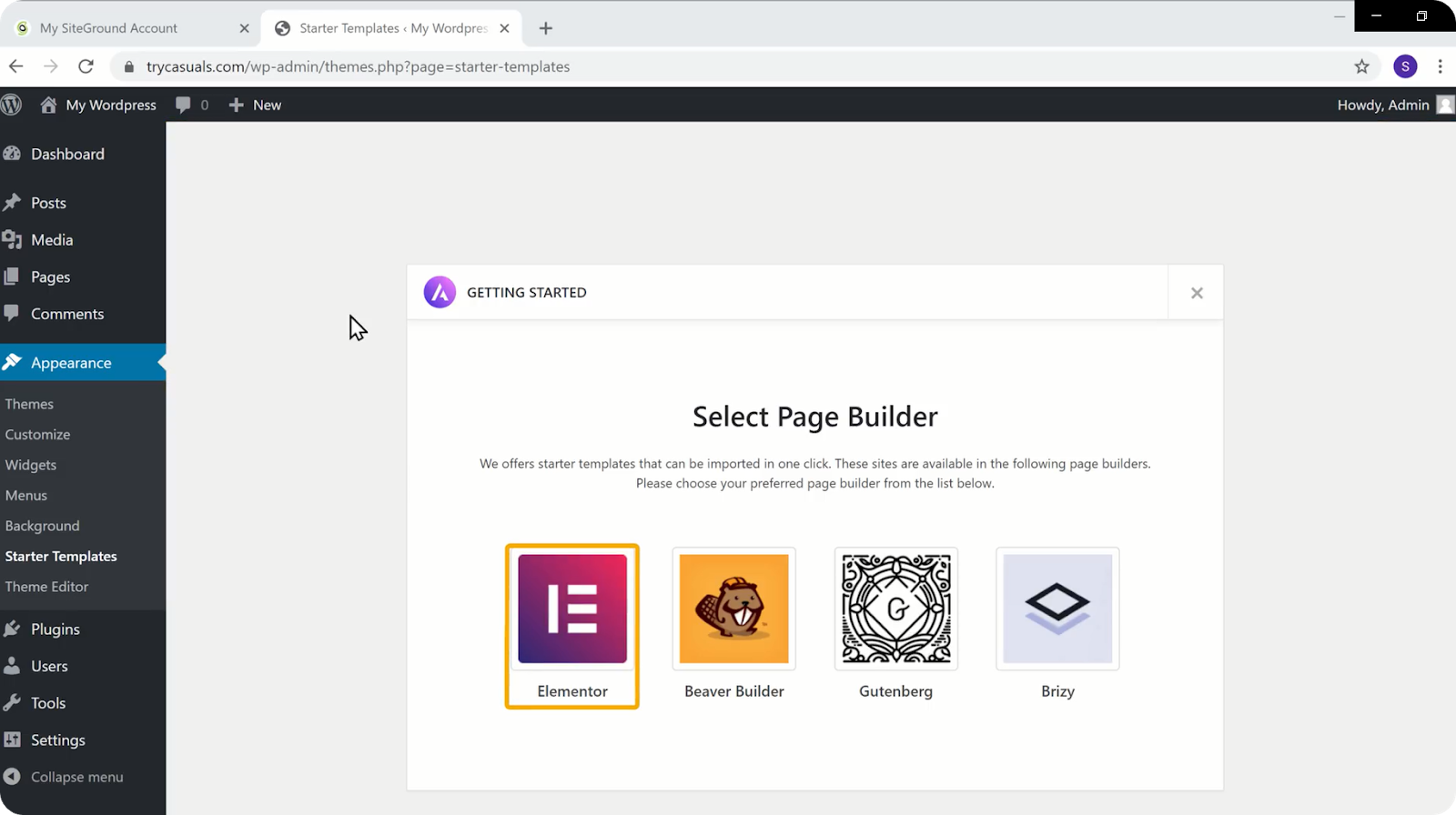Click the Elementor label text

click(x=572, y=691)
